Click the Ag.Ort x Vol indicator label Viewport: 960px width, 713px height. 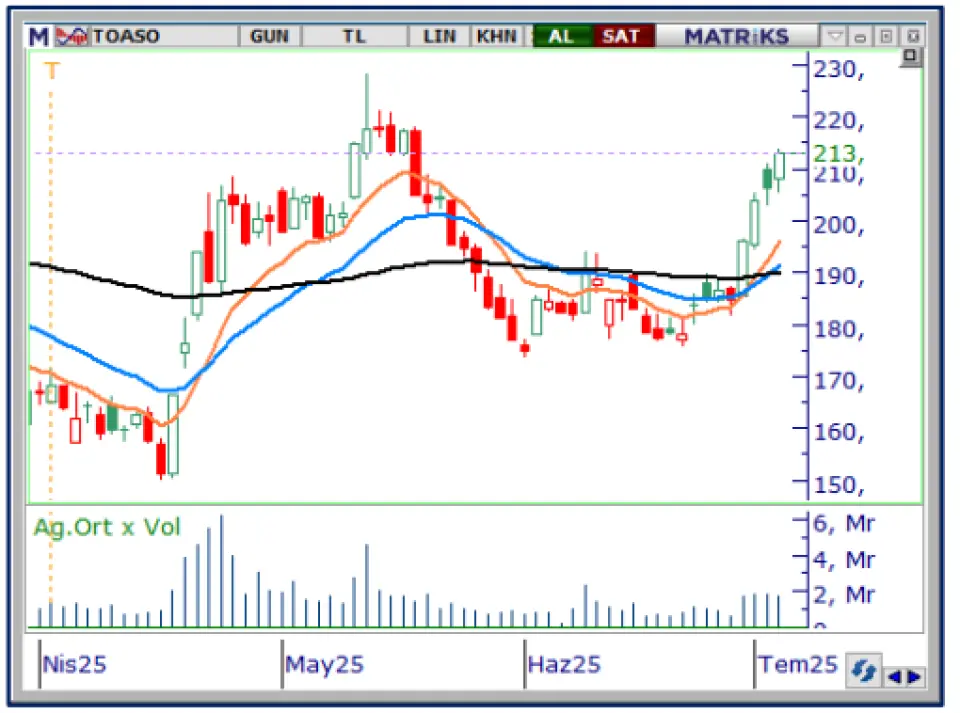coord(107,527)
